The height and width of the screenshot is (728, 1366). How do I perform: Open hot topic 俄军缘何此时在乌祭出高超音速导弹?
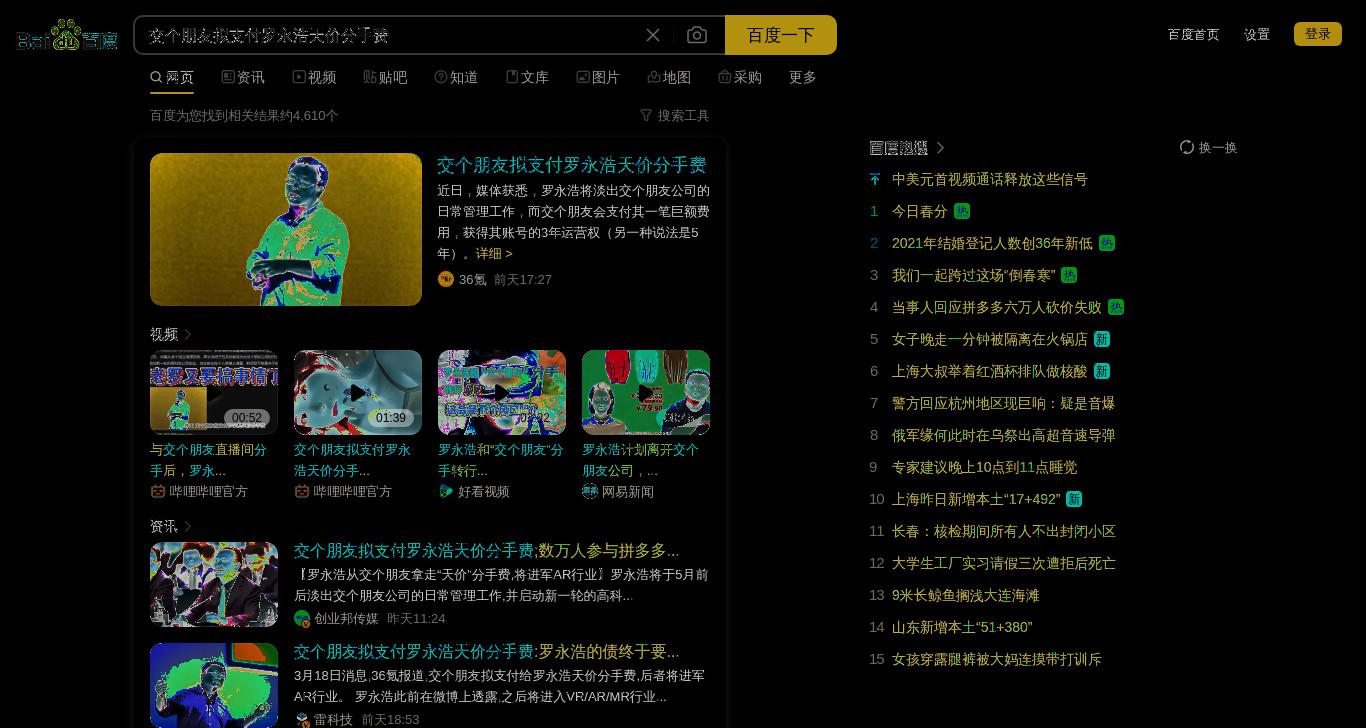(1004, 435)
